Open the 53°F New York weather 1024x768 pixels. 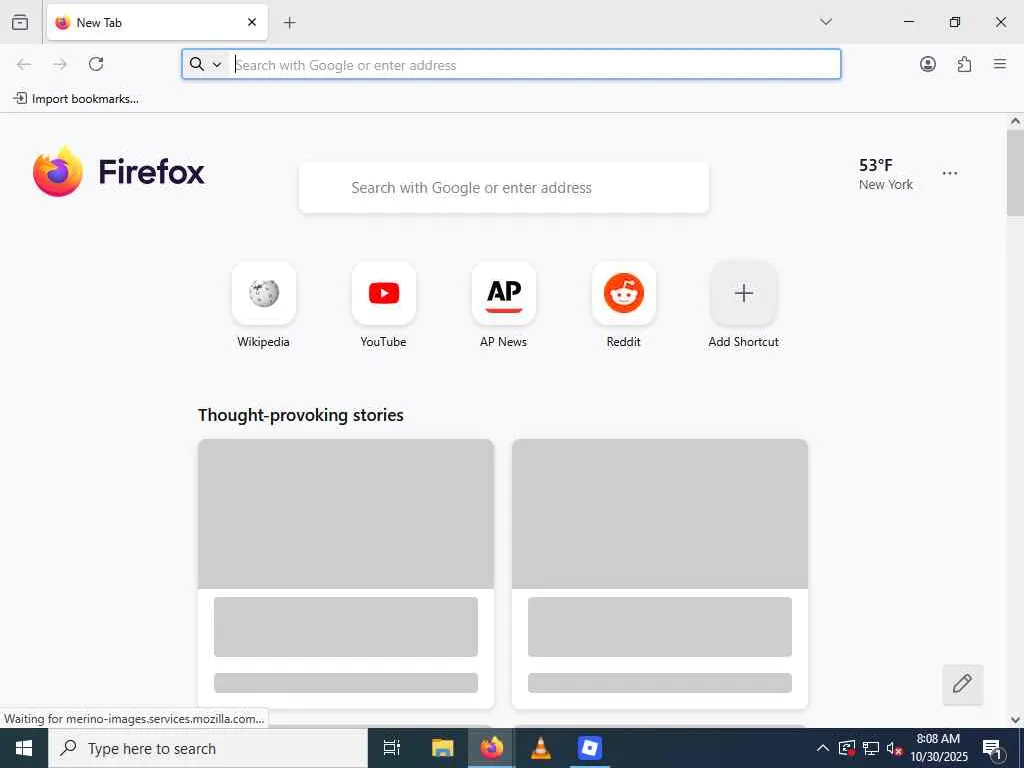886,174
